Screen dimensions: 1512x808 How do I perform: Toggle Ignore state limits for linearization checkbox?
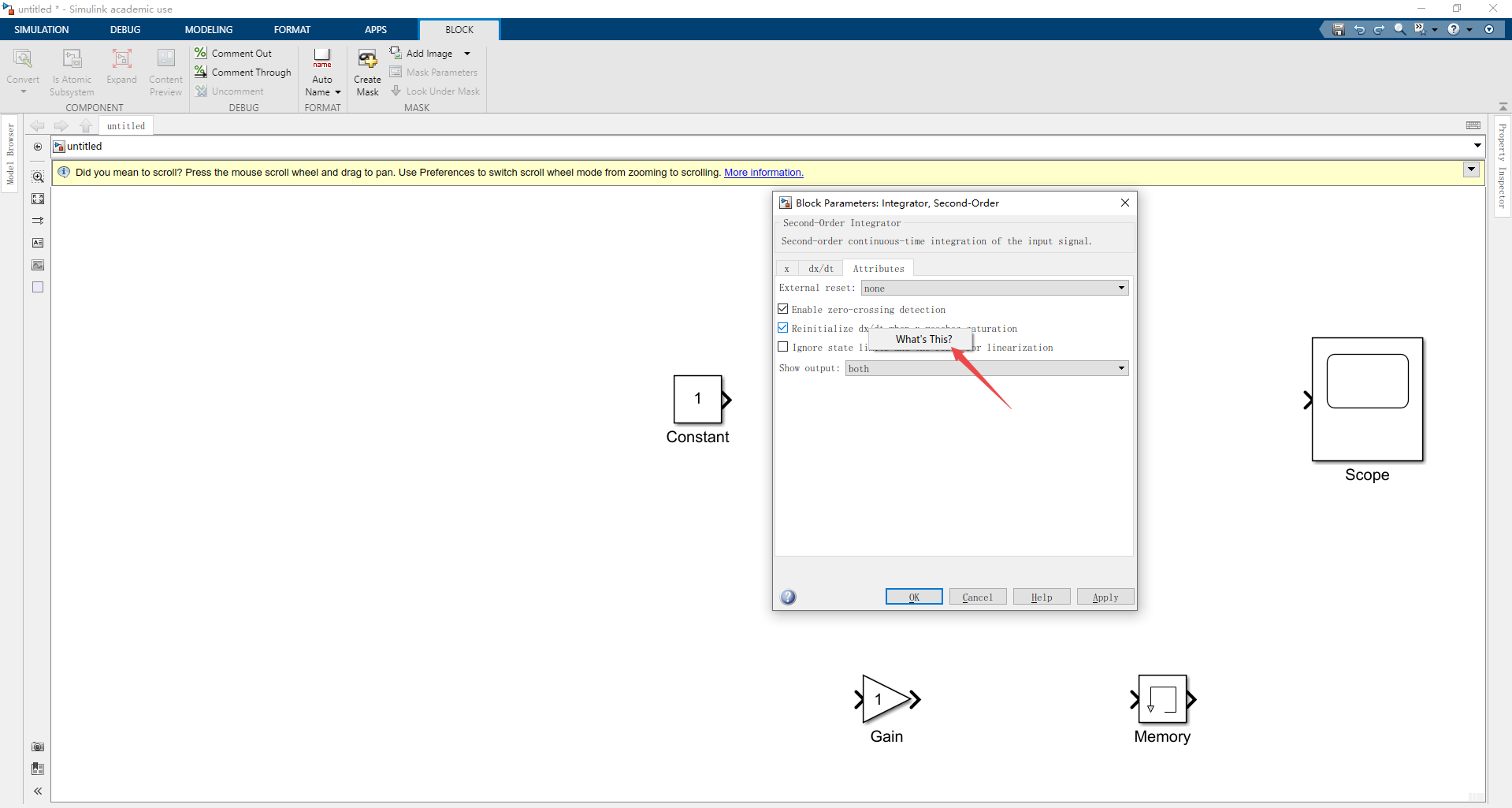tap(783, 347)
